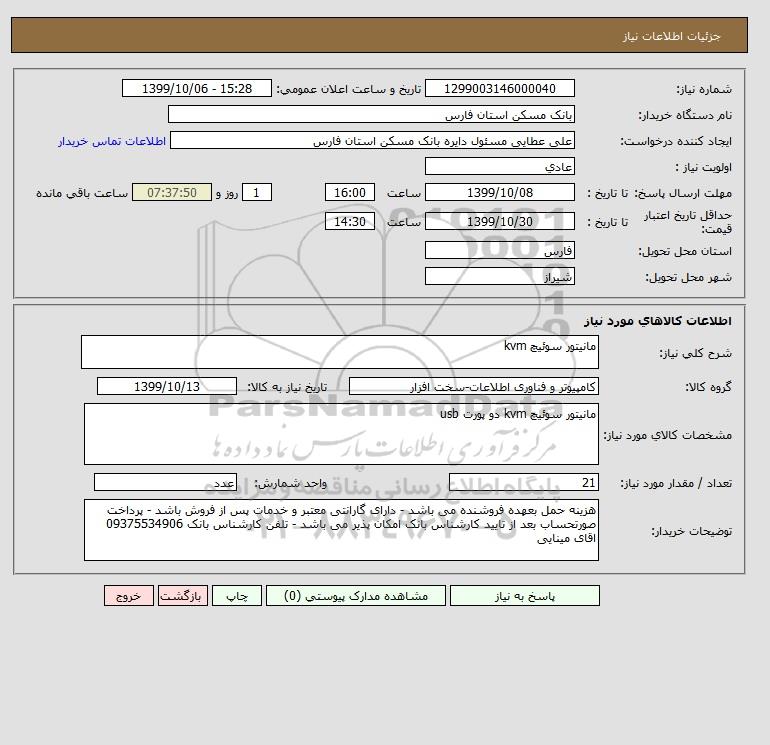
Task: Click the label شماره نیاز
Action: [x=704, y=89]
